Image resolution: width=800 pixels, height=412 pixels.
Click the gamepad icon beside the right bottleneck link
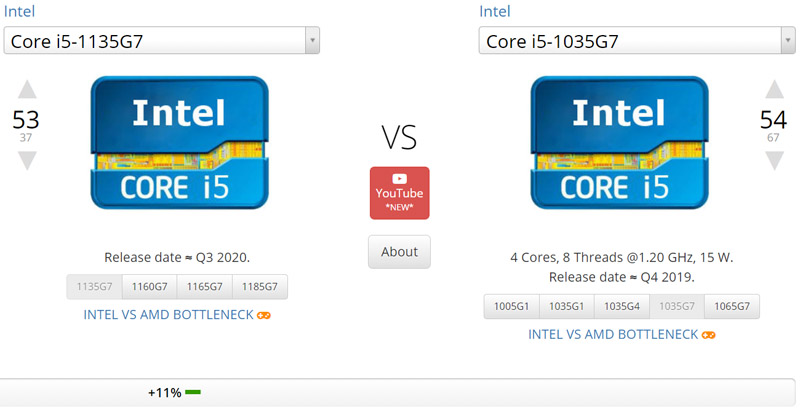click(709, 335)
